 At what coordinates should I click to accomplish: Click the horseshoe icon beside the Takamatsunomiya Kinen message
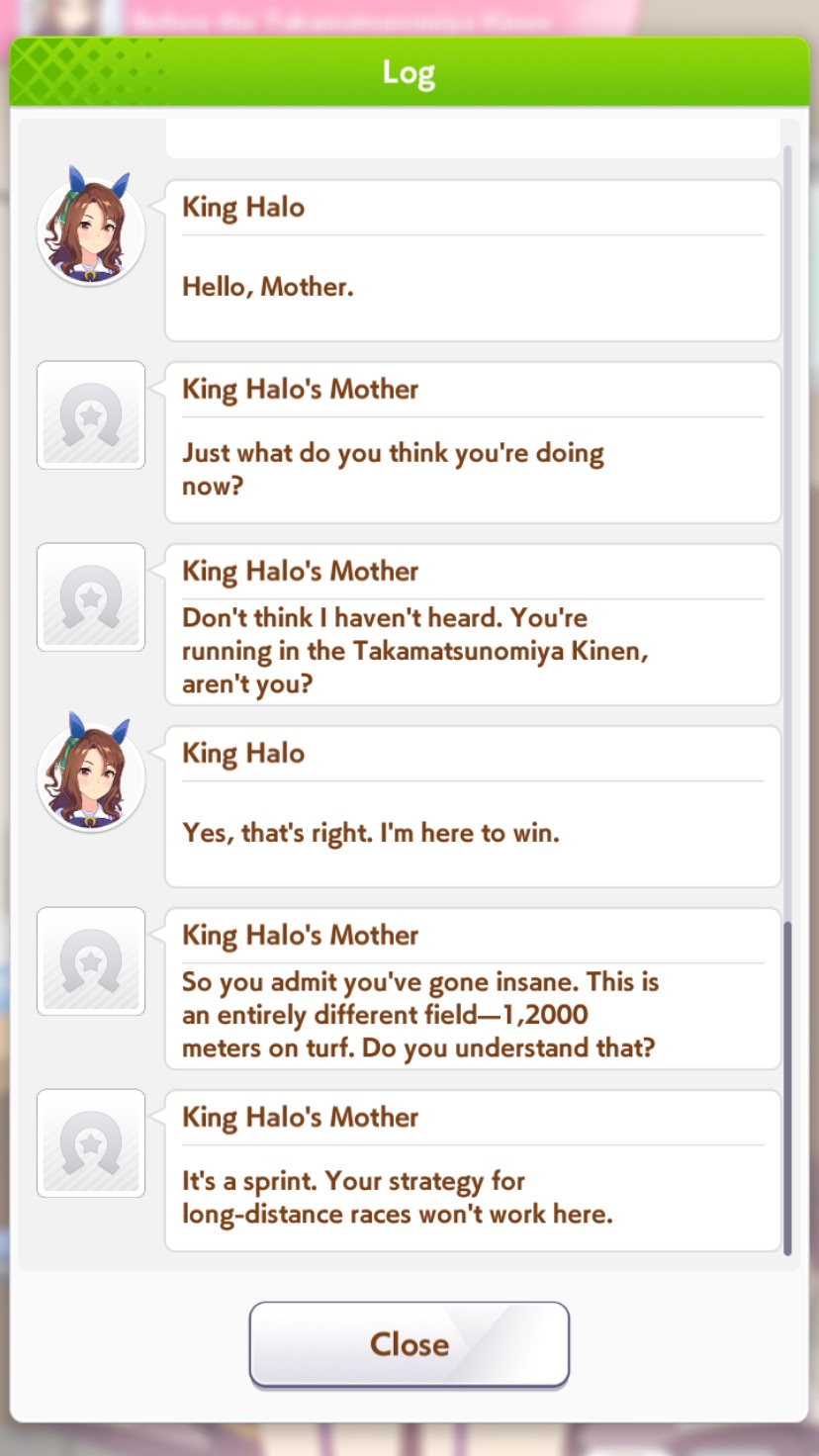pyautogui.click(x=91, y=597)
